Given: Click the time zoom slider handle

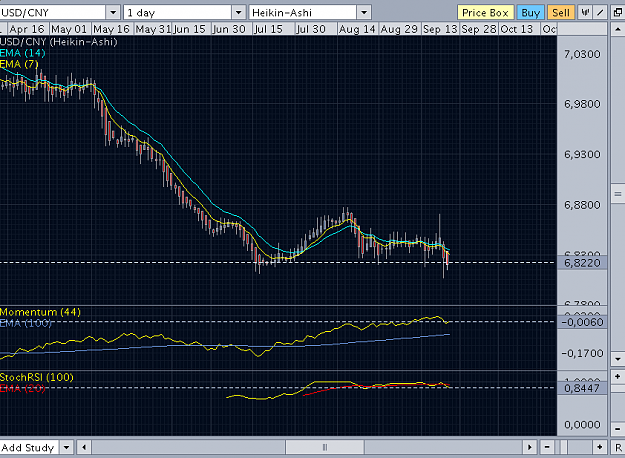Looking at the screenshot, I should (564, 448).
